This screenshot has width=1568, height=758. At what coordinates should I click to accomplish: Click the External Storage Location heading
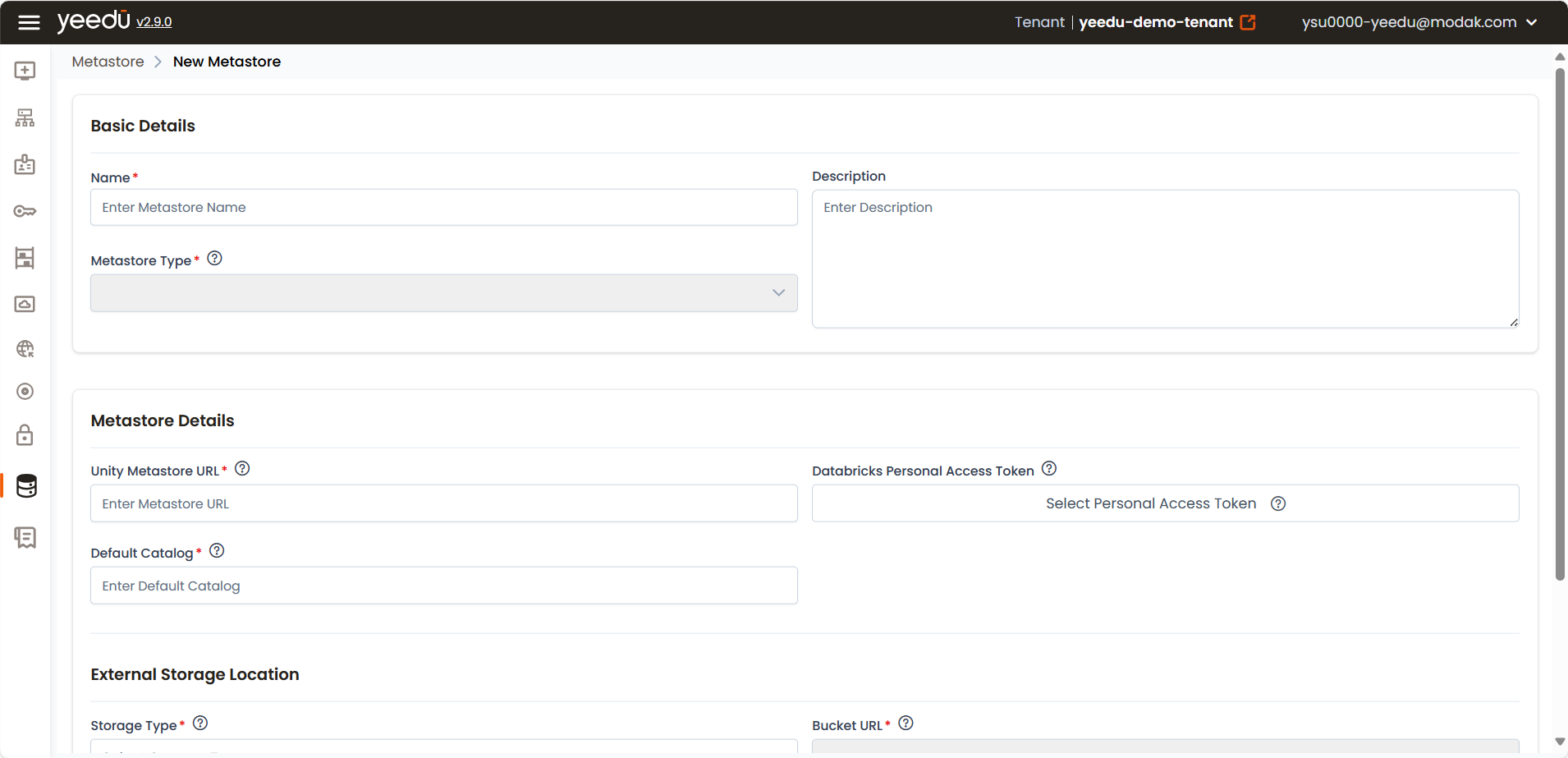coord(195,674)
